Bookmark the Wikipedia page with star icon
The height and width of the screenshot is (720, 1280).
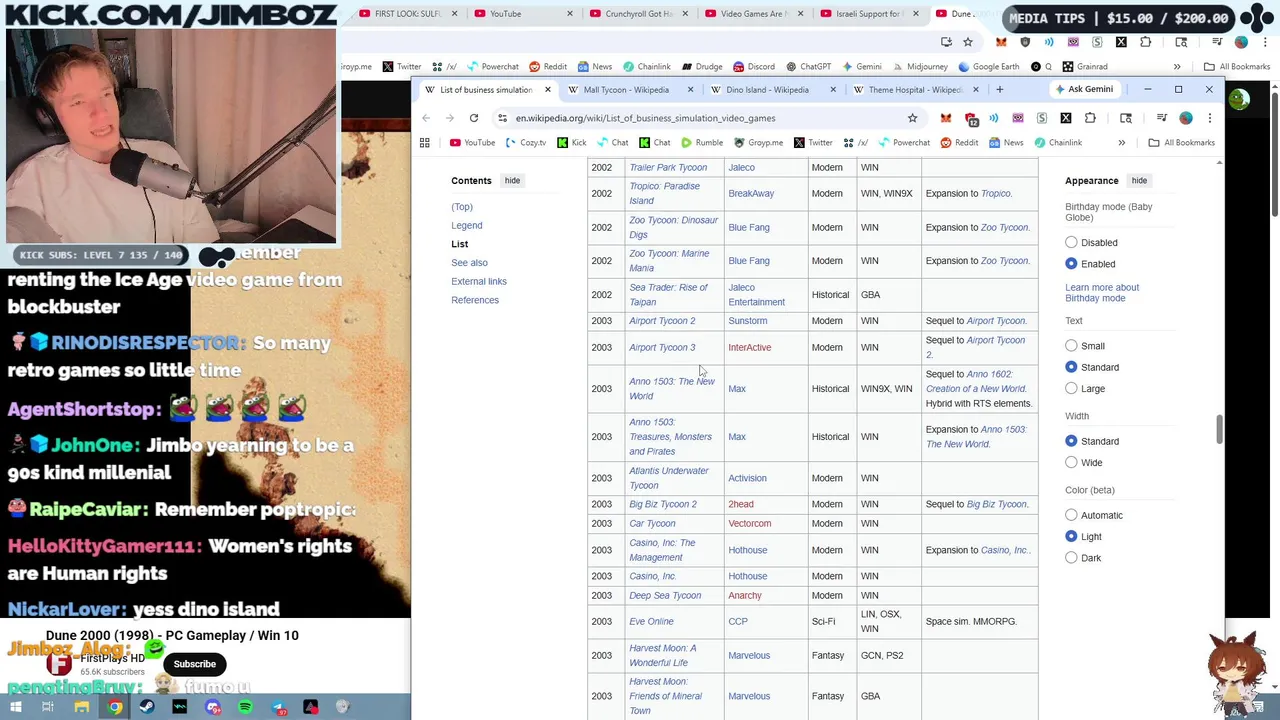point(912,118)
